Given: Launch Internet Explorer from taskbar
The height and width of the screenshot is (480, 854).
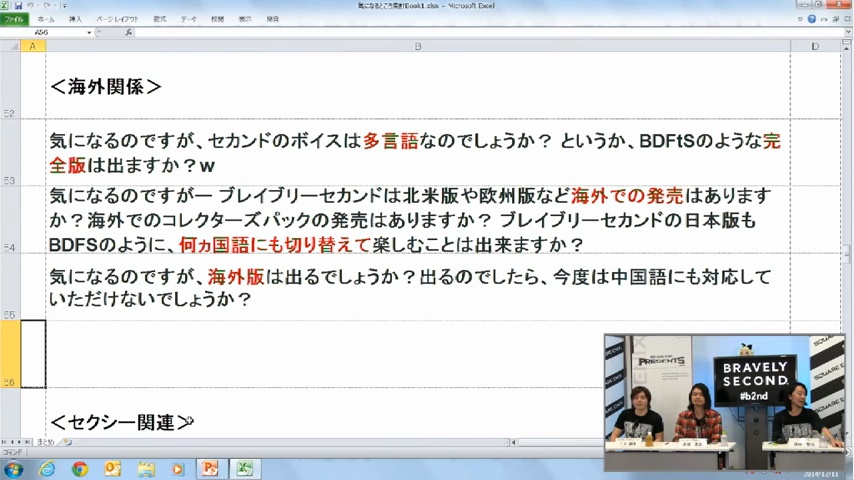Looking at the screenshot, I should pos(47,469).
